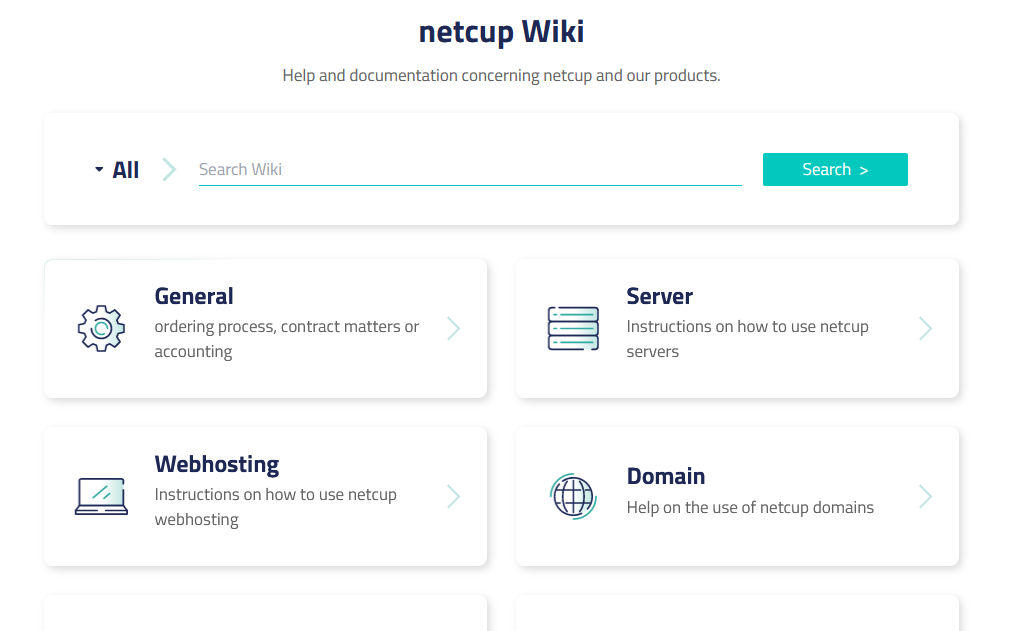Select the Domain help card
Screen dimensions: 1012x631
pyautogui.click(x=737, y=496)
